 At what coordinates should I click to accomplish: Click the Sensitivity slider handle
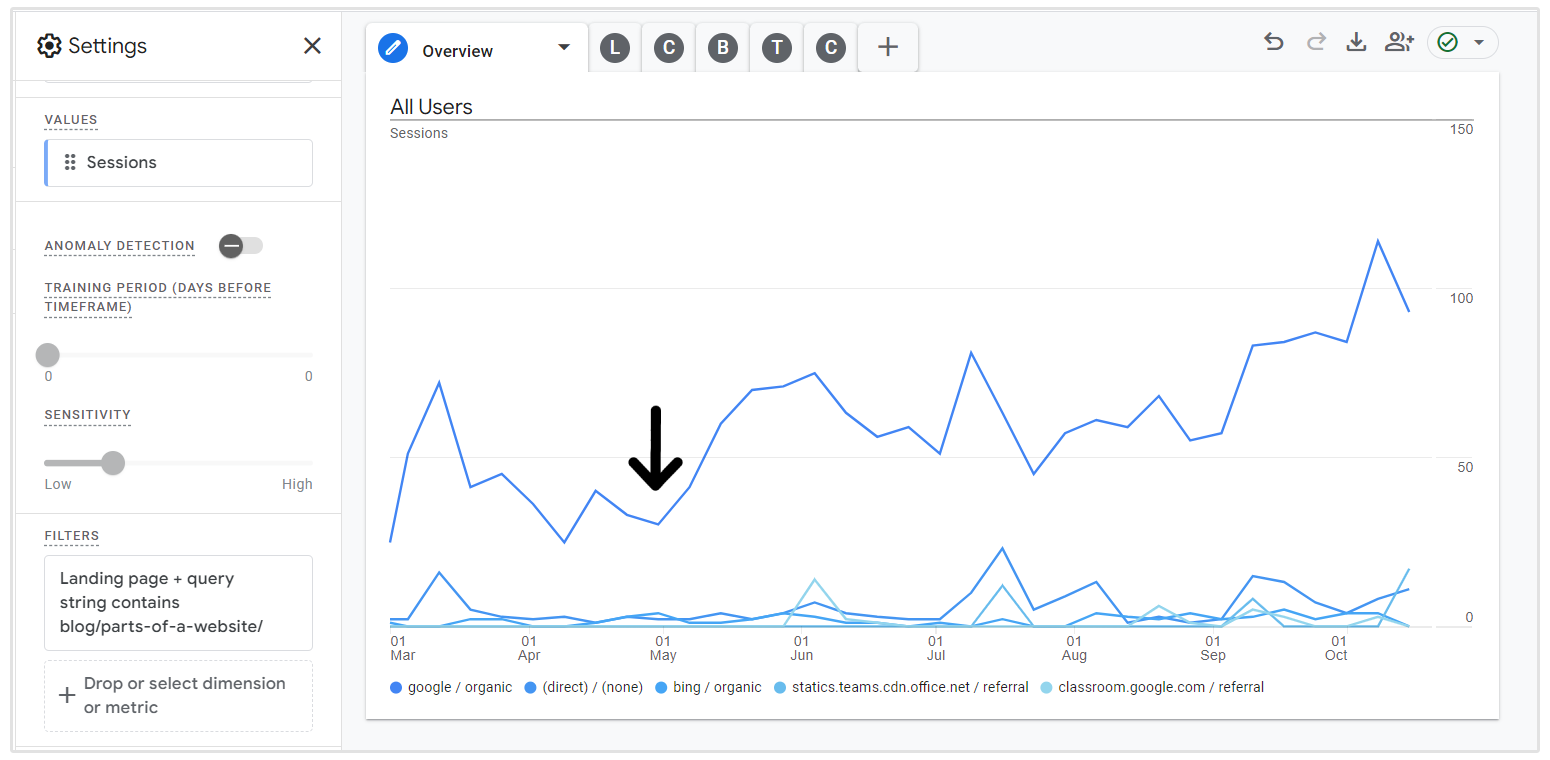[x=113, y=463]
